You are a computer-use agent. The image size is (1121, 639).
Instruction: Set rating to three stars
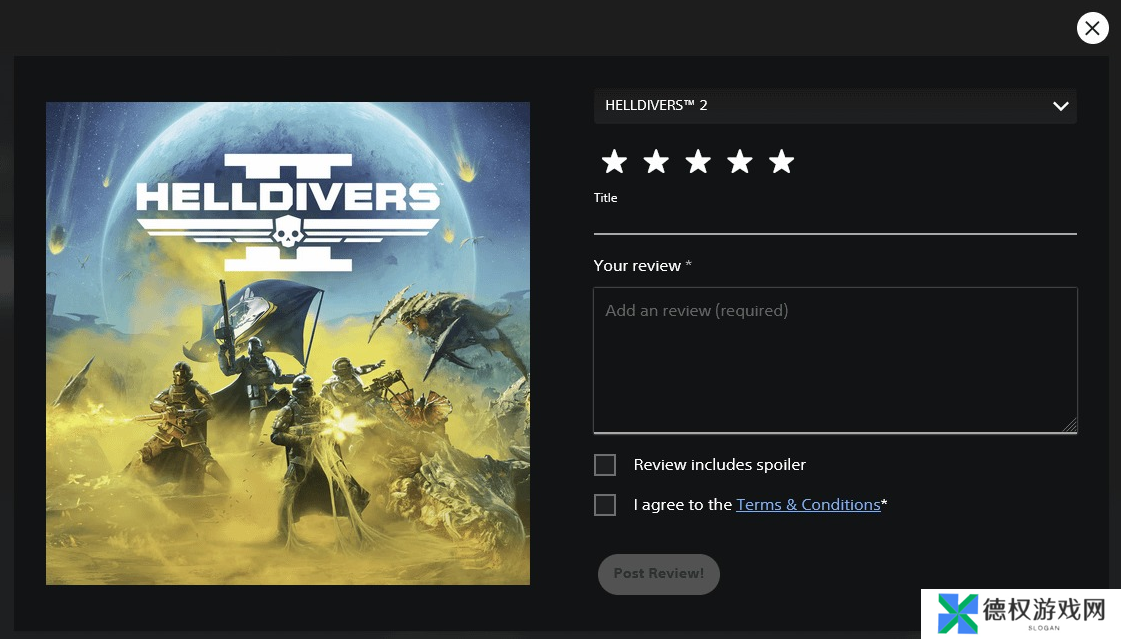click(698, 162)
